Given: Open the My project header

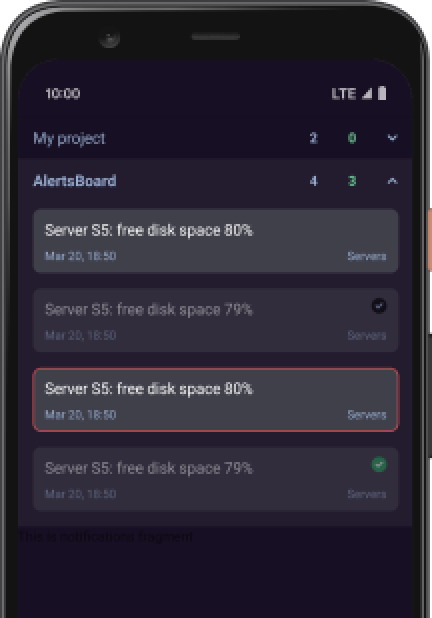Looking at the screenshot, I should [215, 138].
